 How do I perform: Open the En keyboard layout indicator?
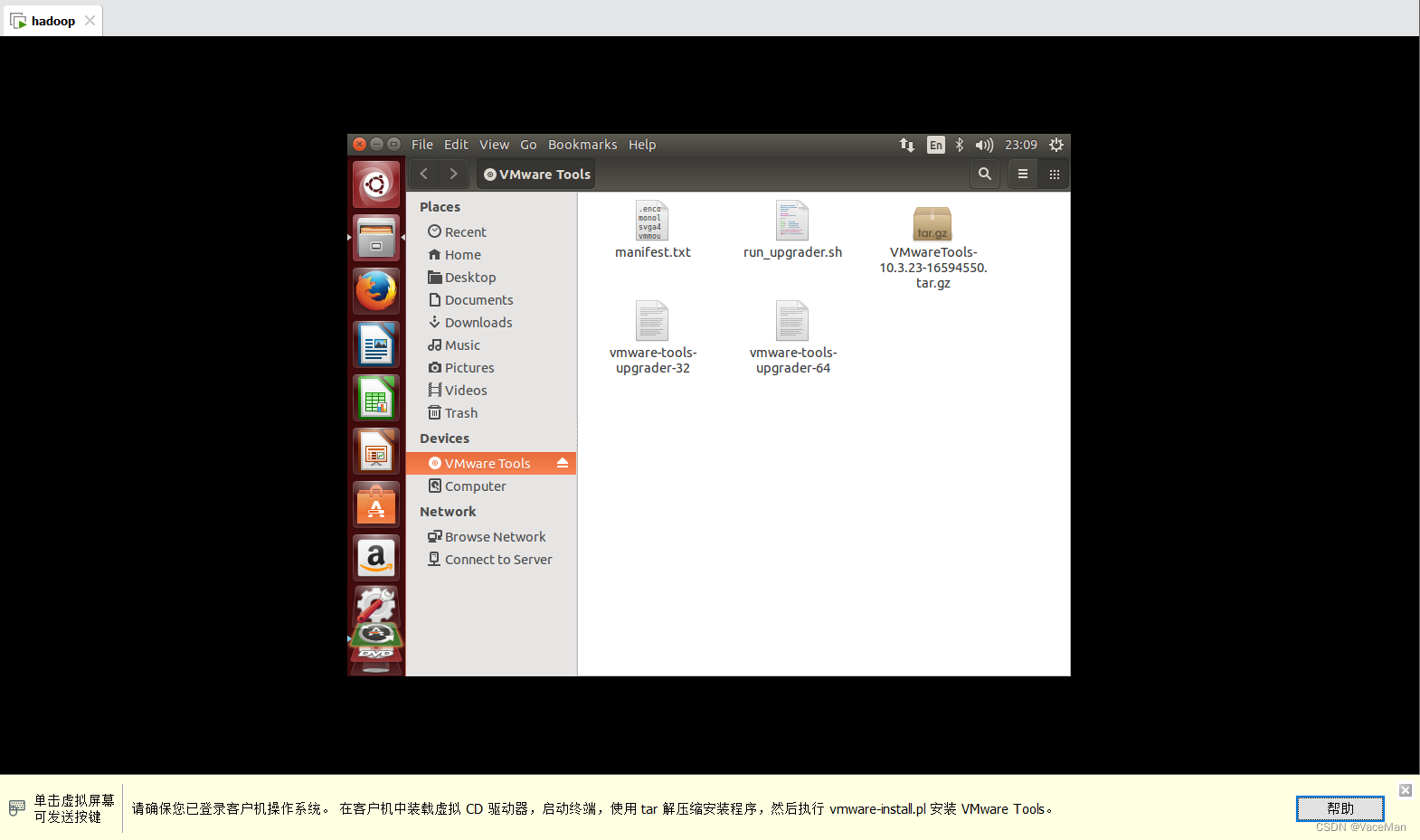point(936,145)
